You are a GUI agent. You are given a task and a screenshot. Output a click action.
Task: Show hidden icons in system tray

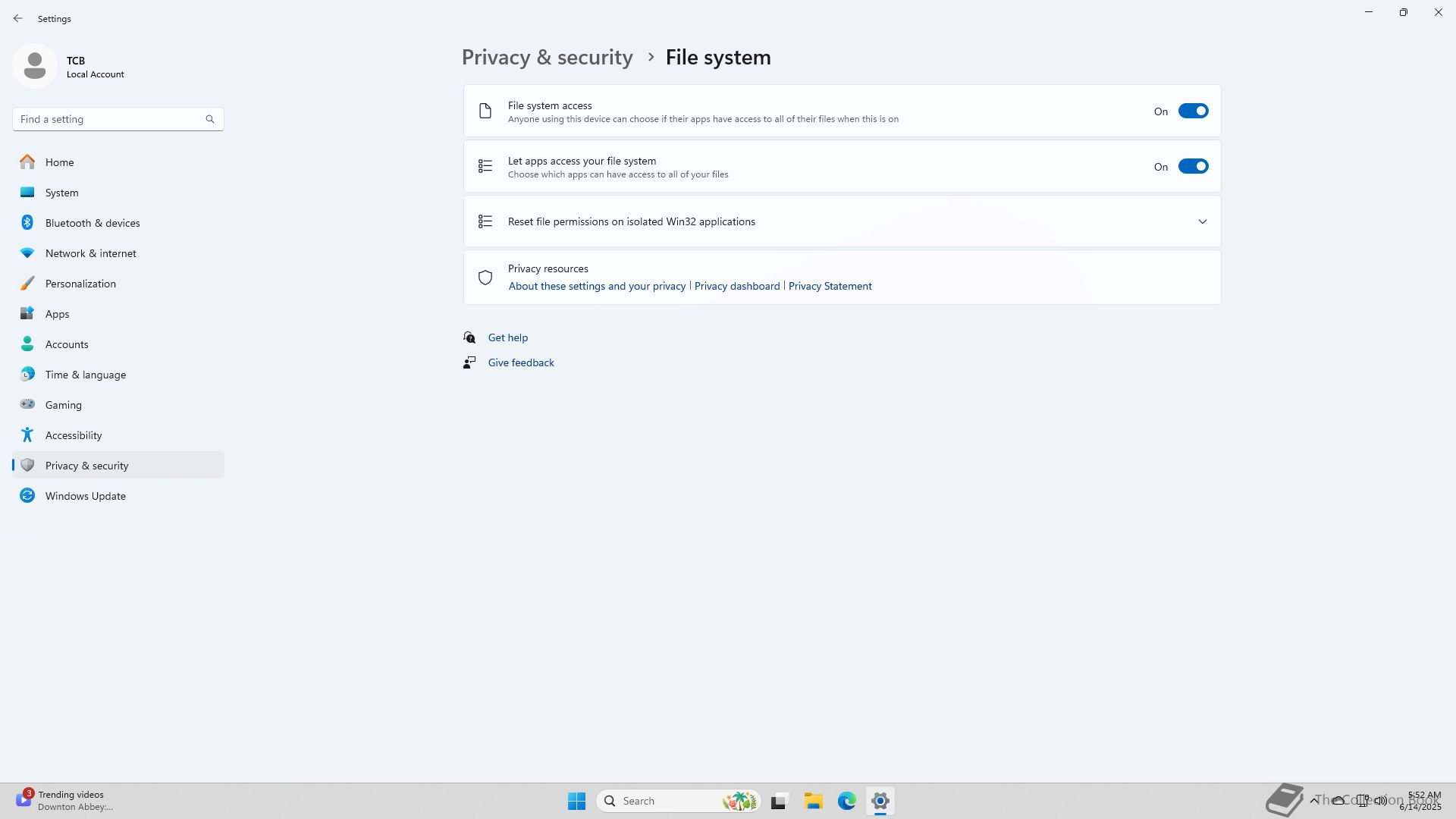click(1313, 801)
